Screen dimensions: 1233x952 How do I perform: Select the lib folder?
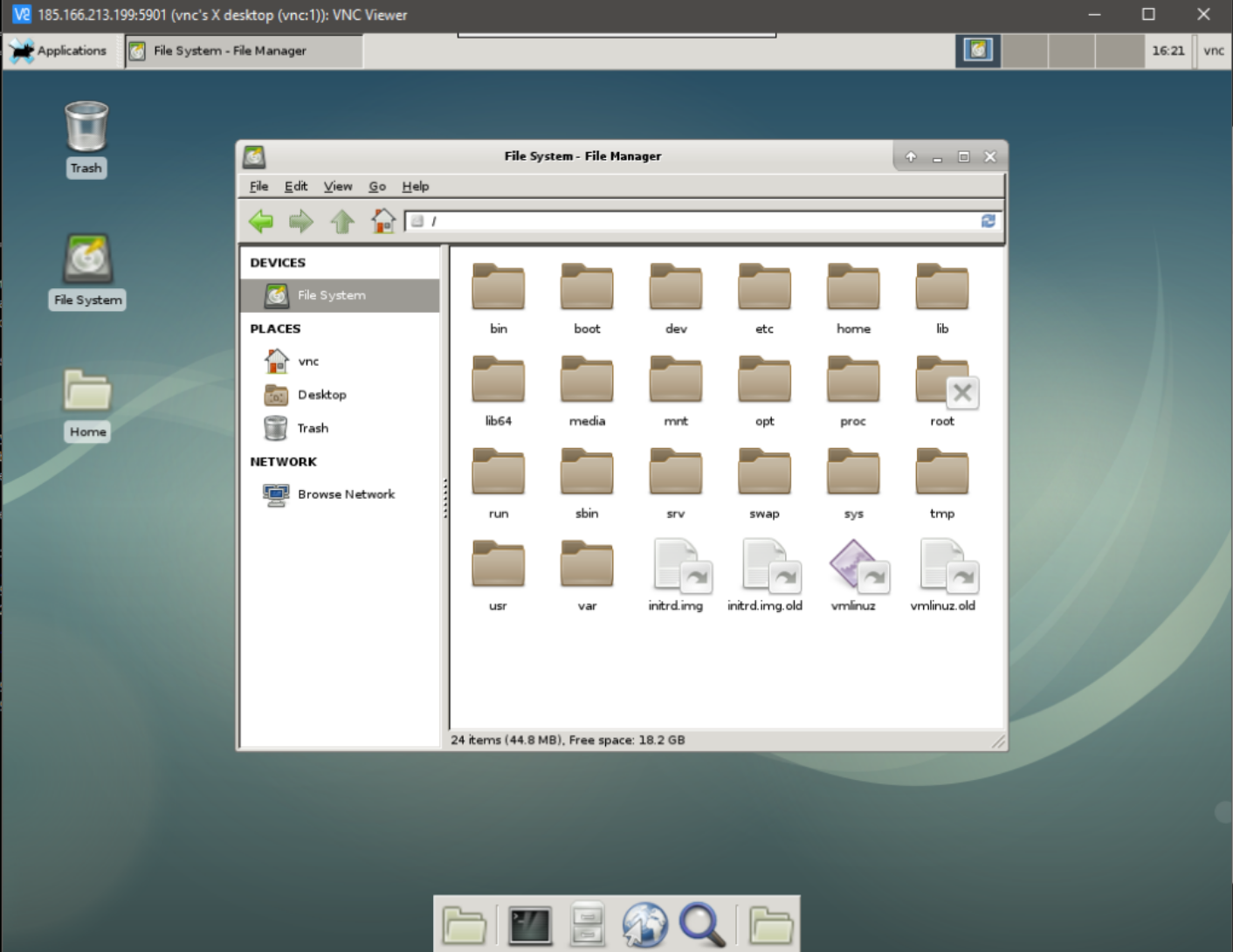coord(942,298)
